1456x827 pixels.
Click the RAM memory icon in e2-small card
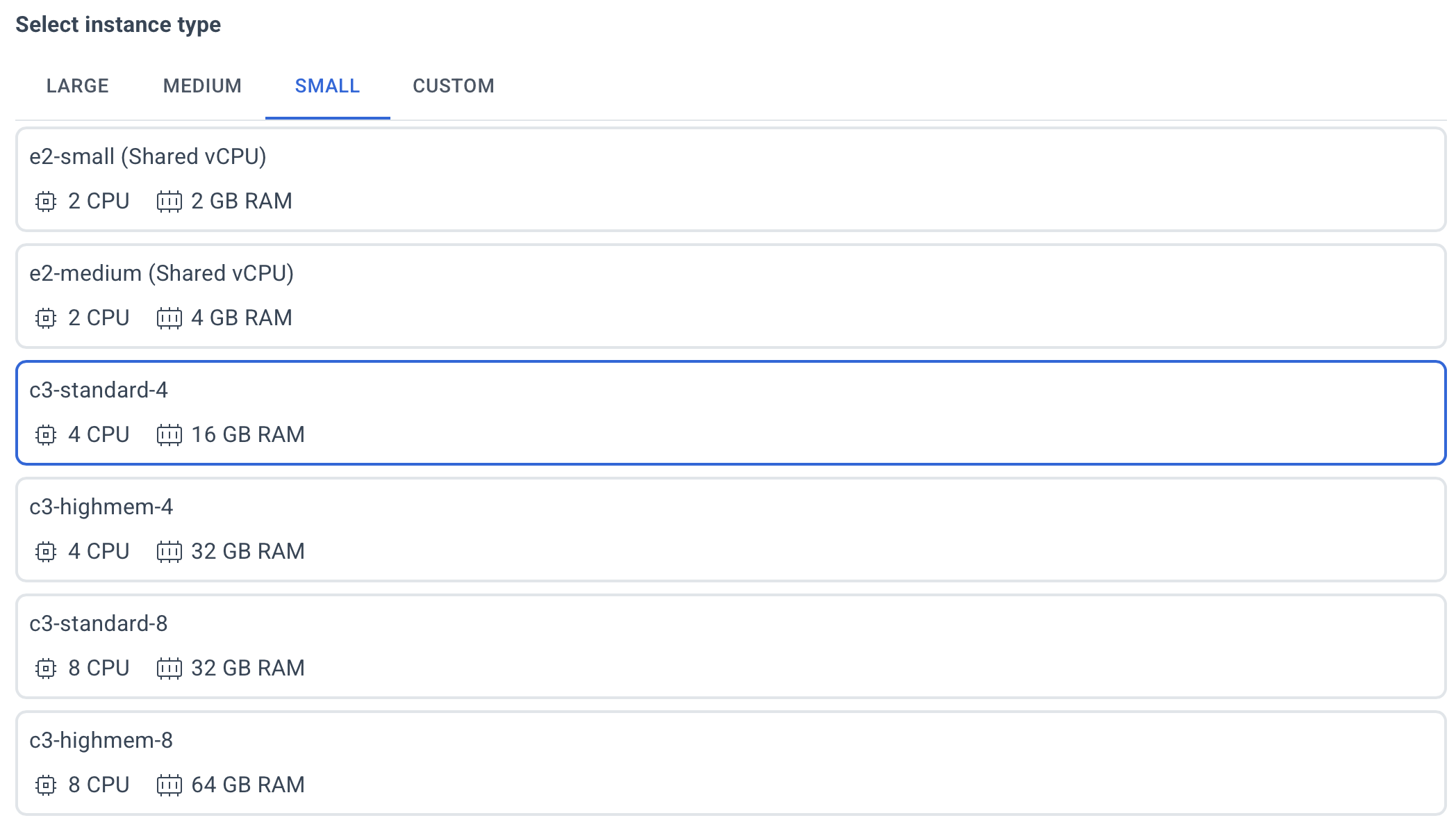[x=169, y=202]
